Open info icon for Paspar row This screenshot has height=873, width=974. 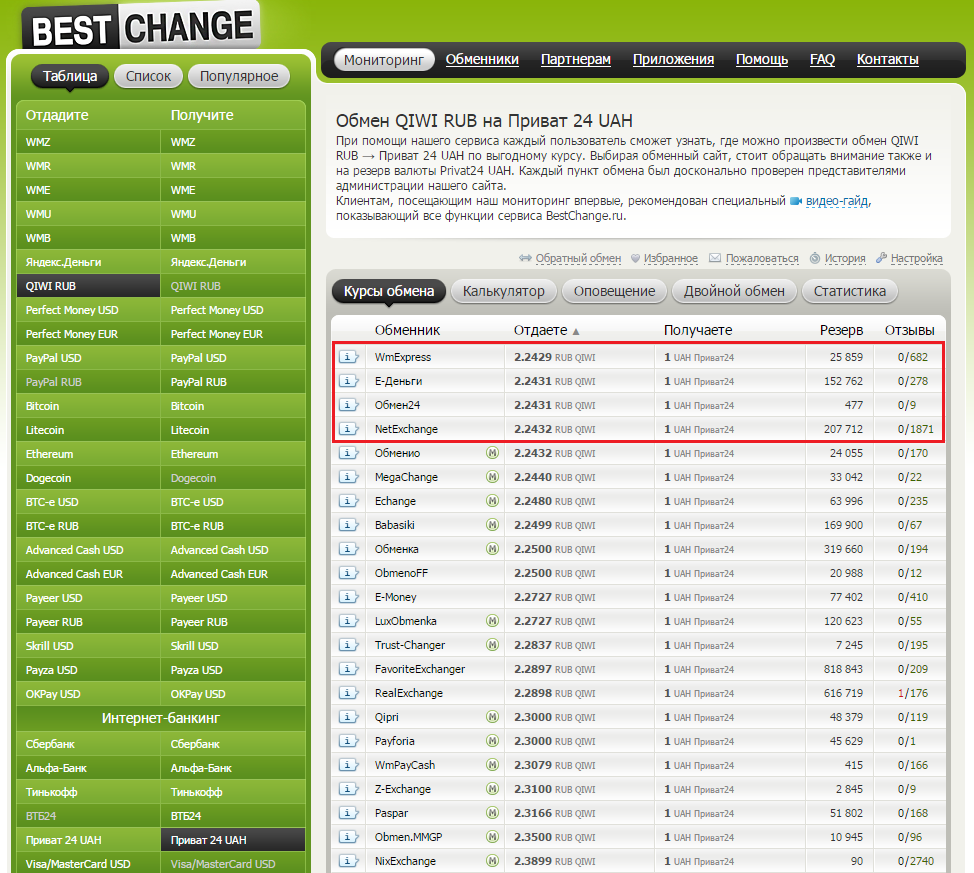348,813
